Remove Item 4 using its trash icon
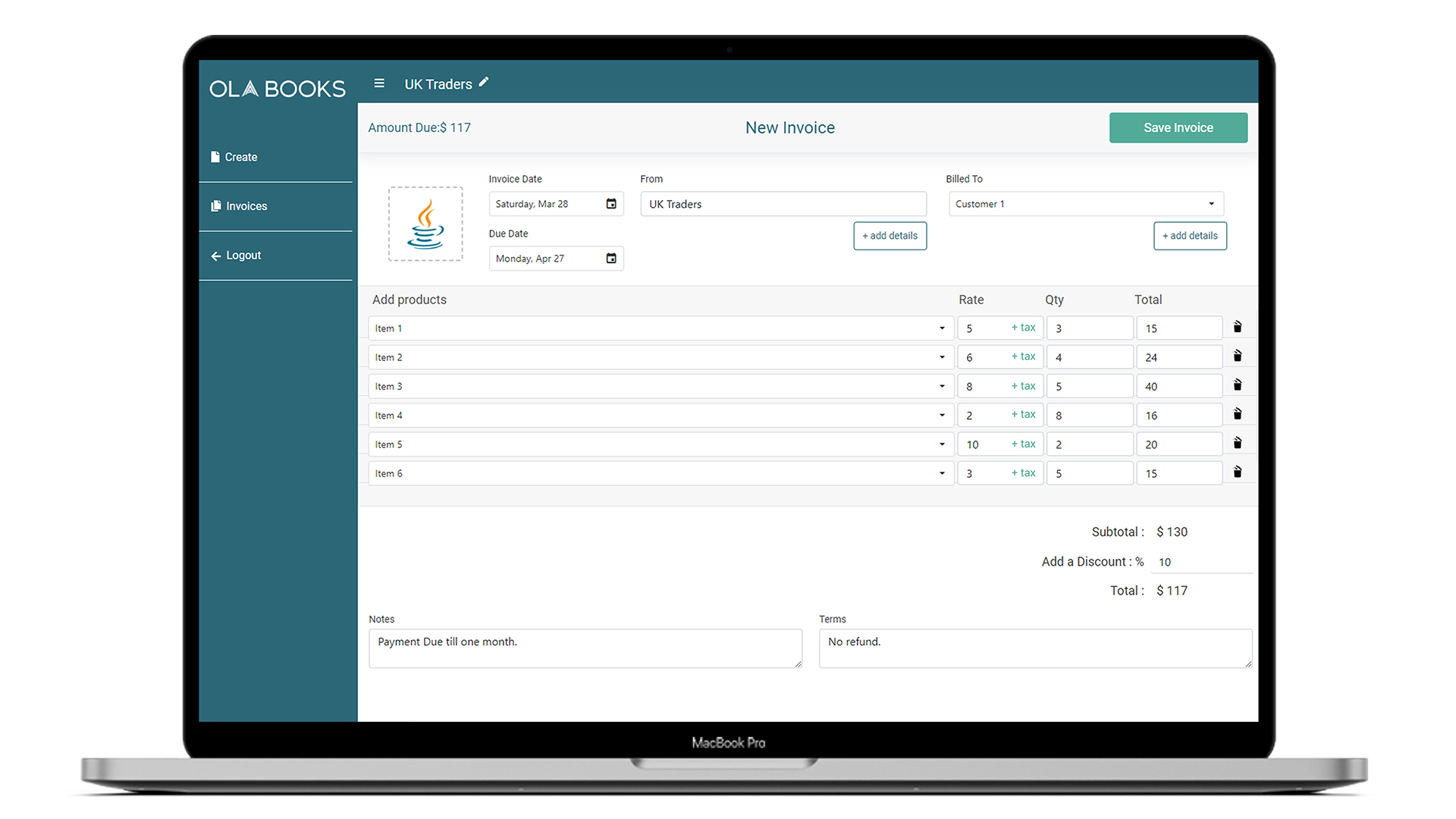Screen dimensions: 1456x819 (x=1237, y=414)
